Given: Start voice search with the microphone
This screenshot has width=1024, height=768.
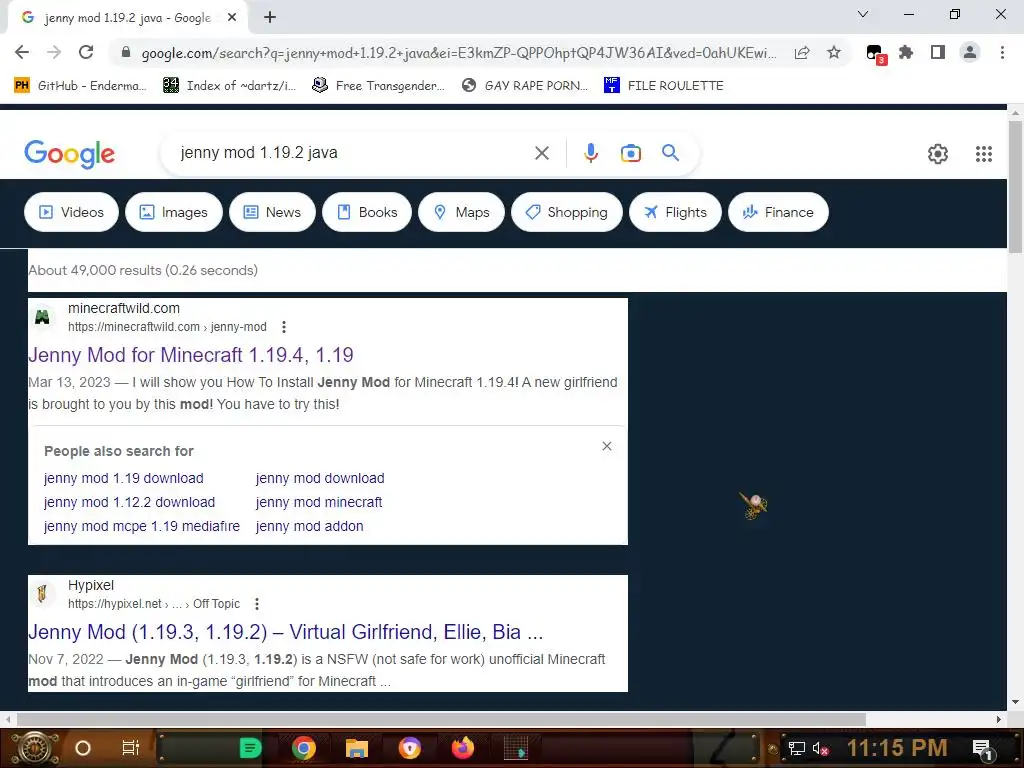Looking at the screenshot, I should point(590,153).
